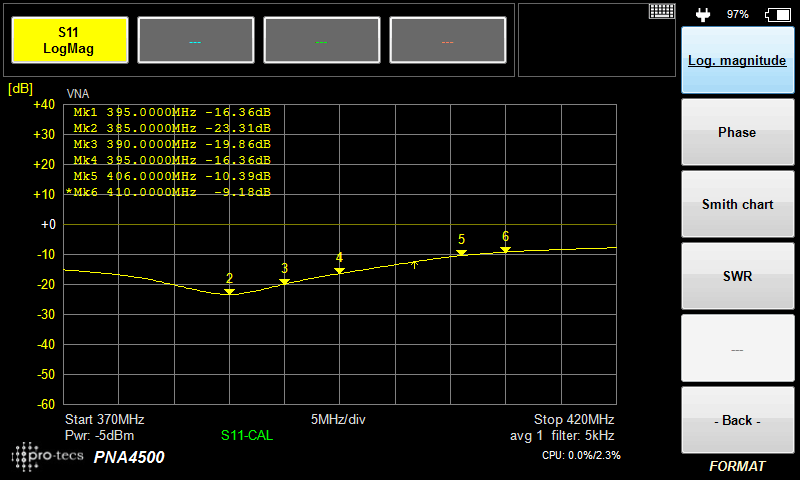Click the Start 370MHz frequency label
The height and width of the screenshot is (480, 800).
point(105,419)
